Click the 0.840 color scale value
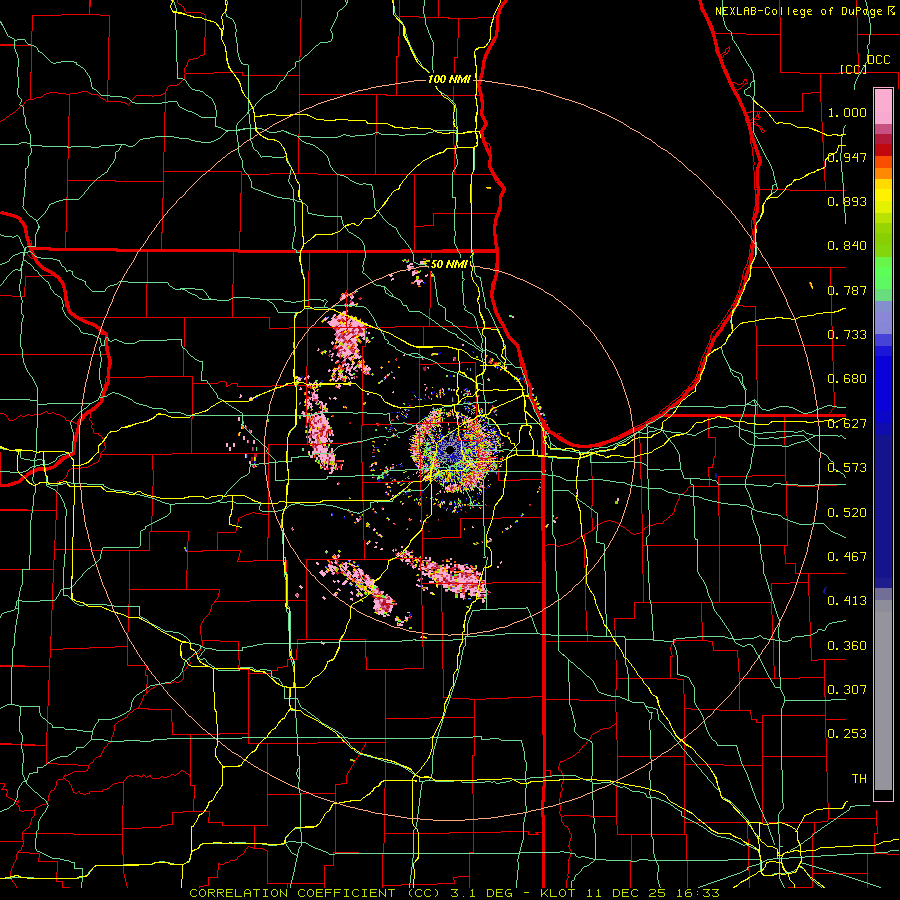The width and height of the screenshot is (900, 900). (x=847, y=246)
